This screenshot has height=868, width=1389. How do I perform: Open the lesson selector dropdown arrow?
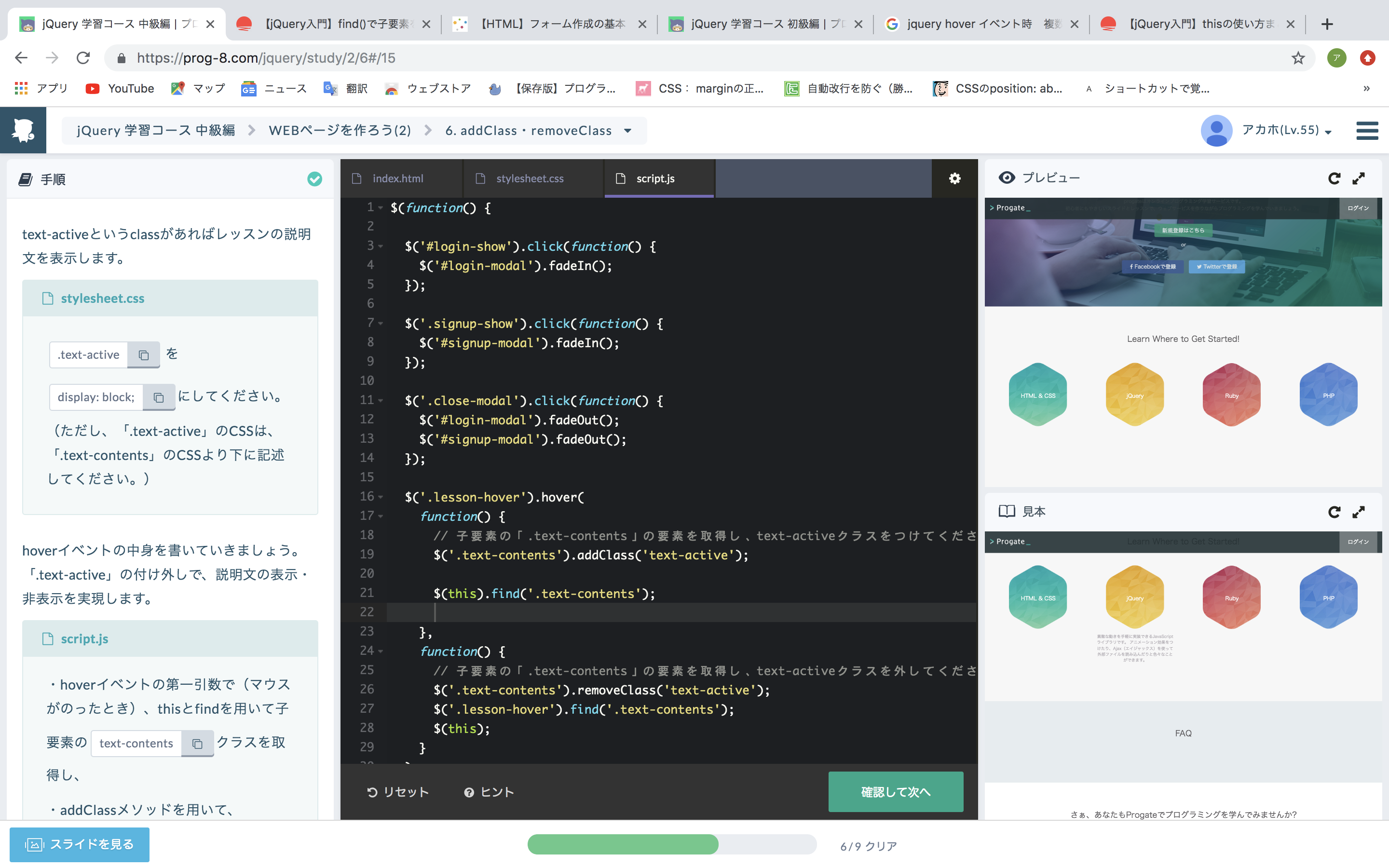628,131
